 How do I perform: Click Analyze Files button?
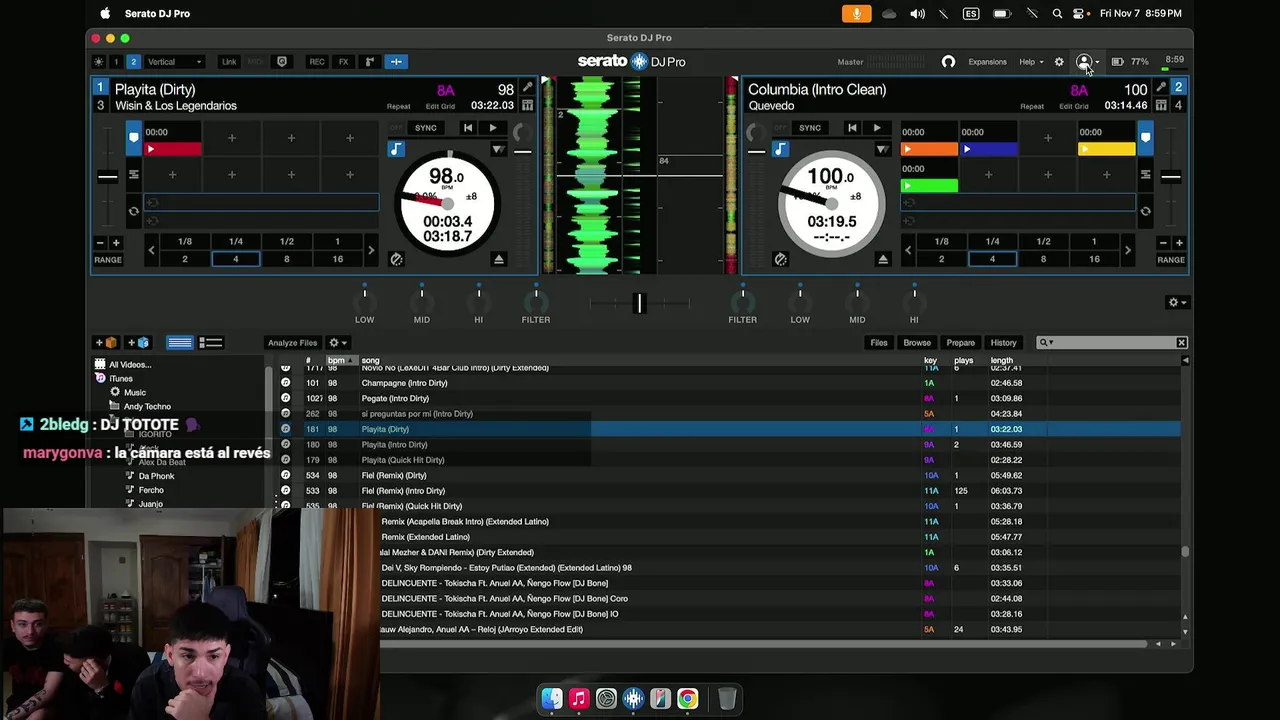coord(292,343)
